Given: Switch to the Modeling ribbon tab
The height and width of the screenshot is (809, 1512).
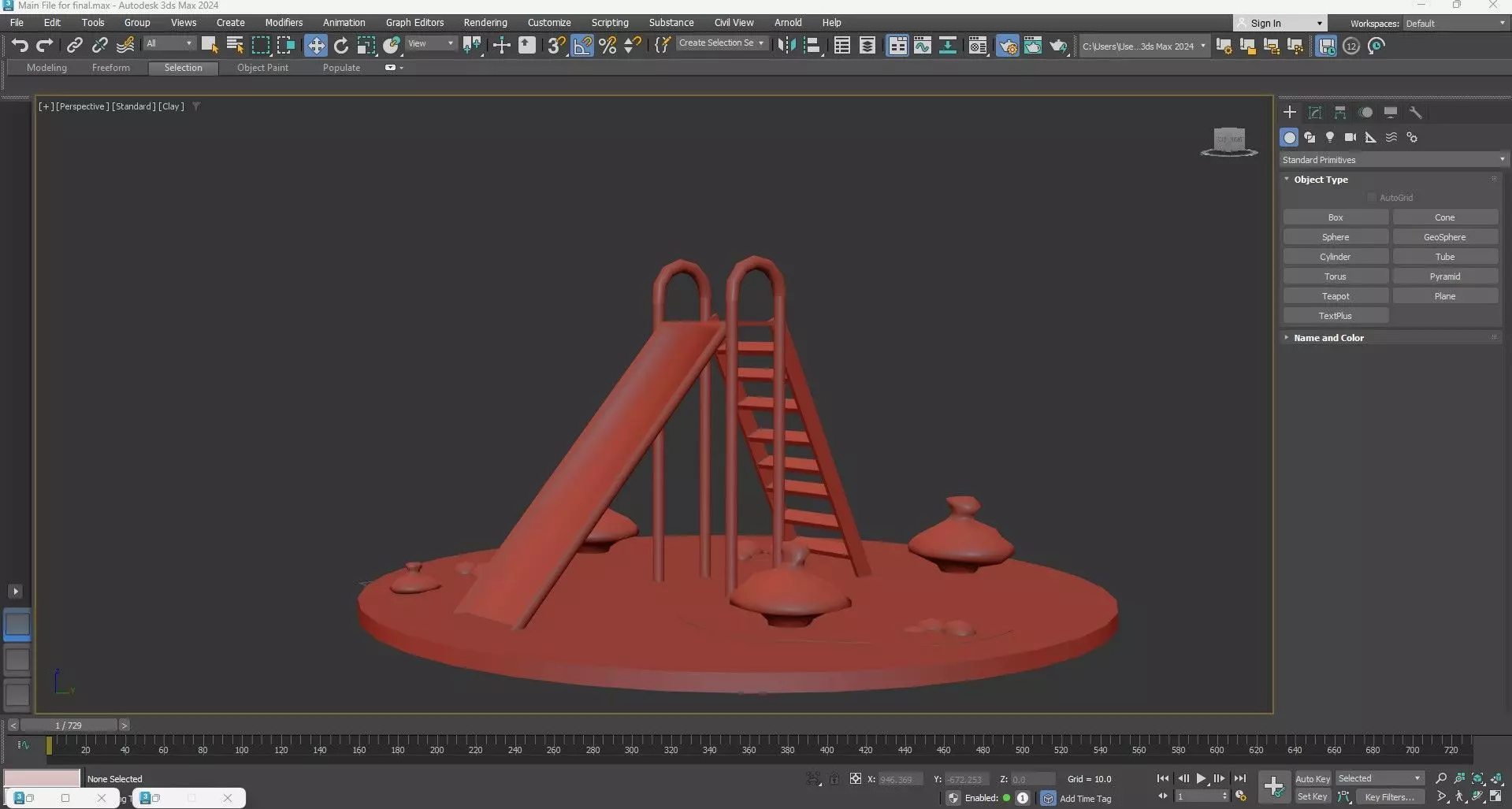Looking at the screenshot, I should click(x=46, y=68).
